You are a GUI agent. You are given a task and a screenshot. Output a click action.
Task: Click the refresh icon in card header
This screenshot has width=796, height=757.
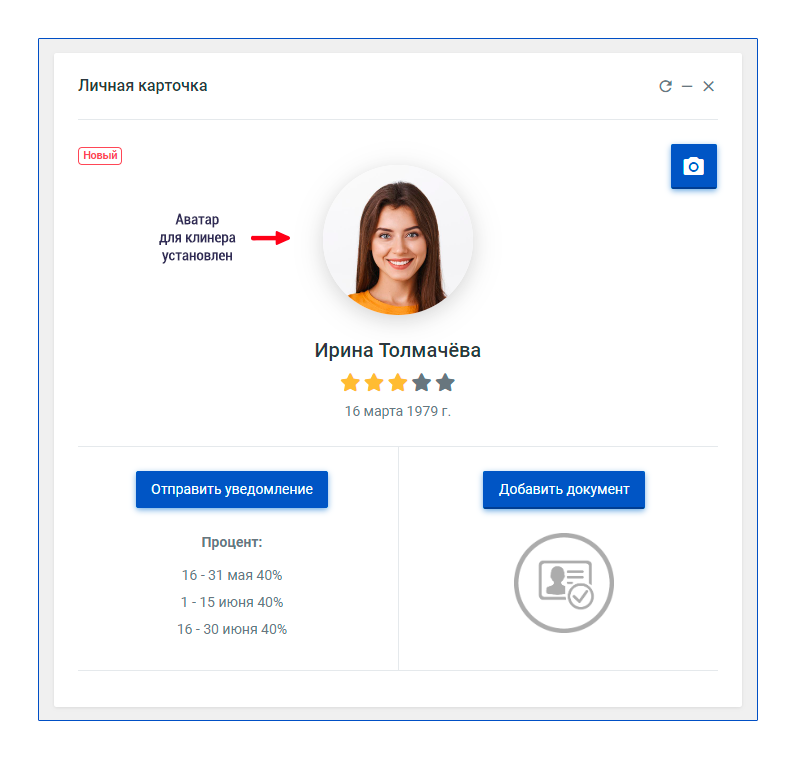click(666, 86)
